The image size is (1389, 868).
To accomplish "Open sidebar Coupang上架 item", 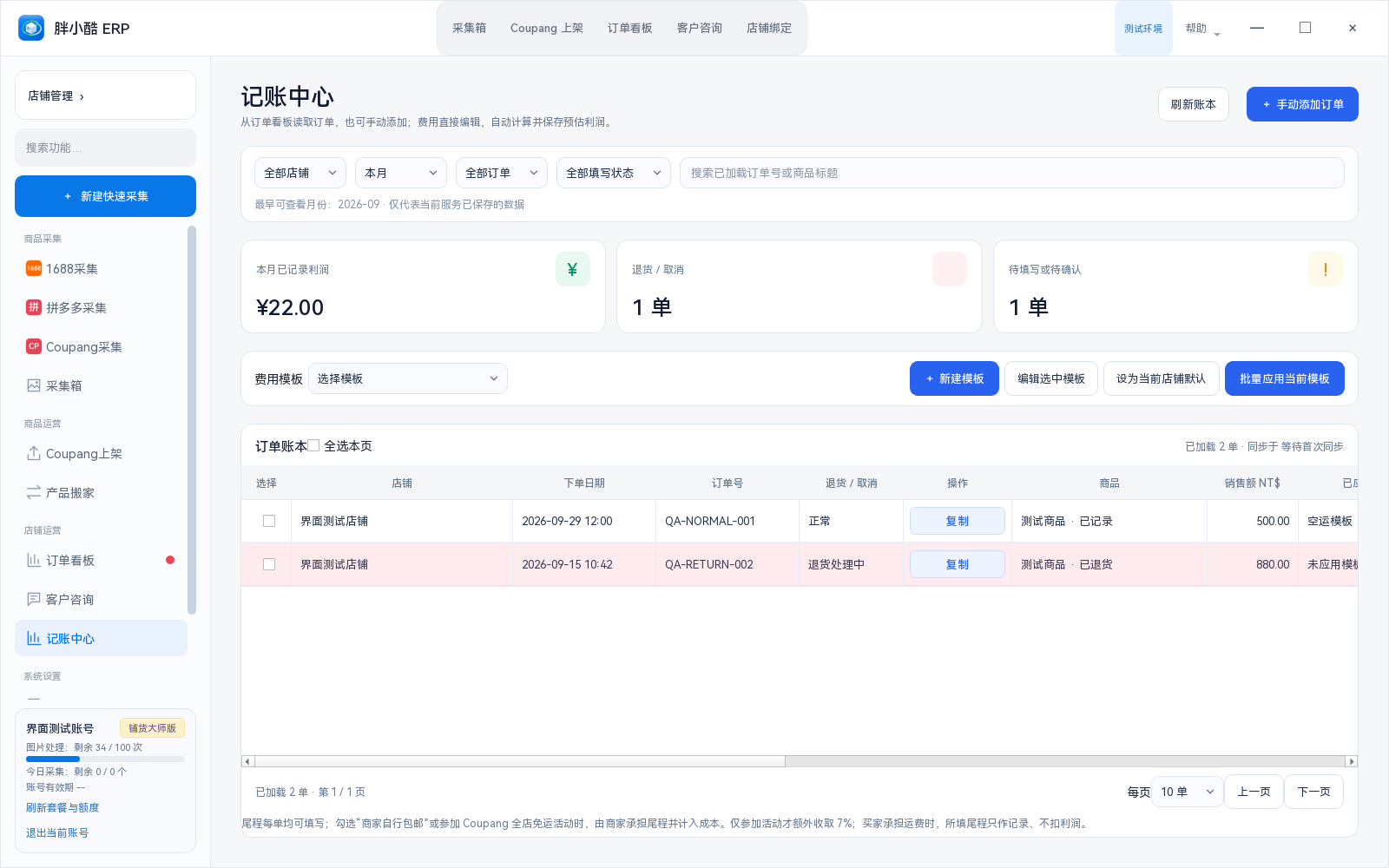I will pos(101,453).
